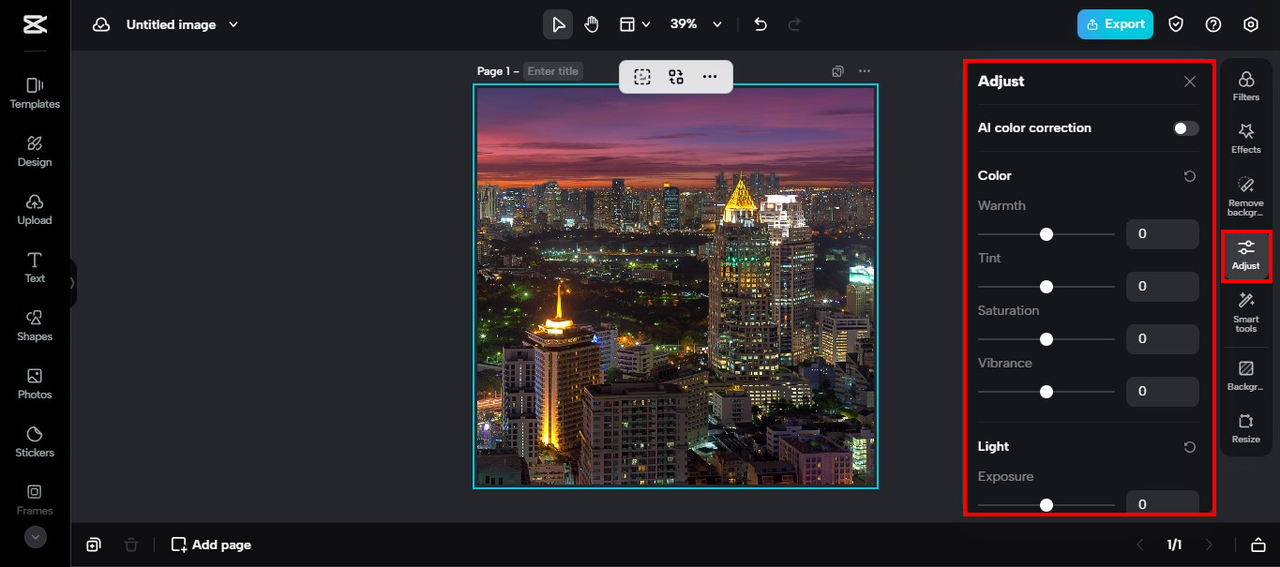Go to previous page arrow
Image resolution: width=1280 pixels, height=567 pixels.
[1139, 545]
